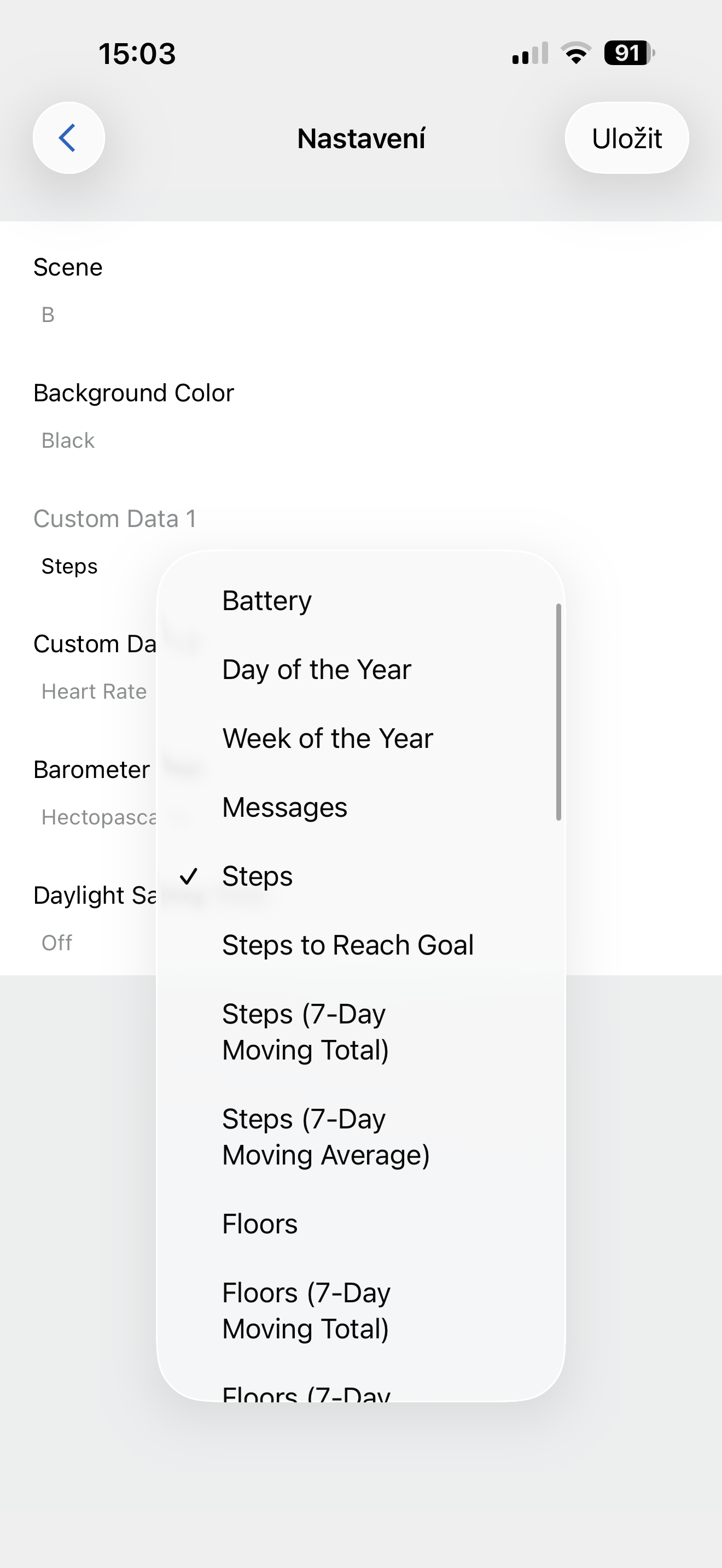Pick Steps (7-Day Moving Average)

325,1137
